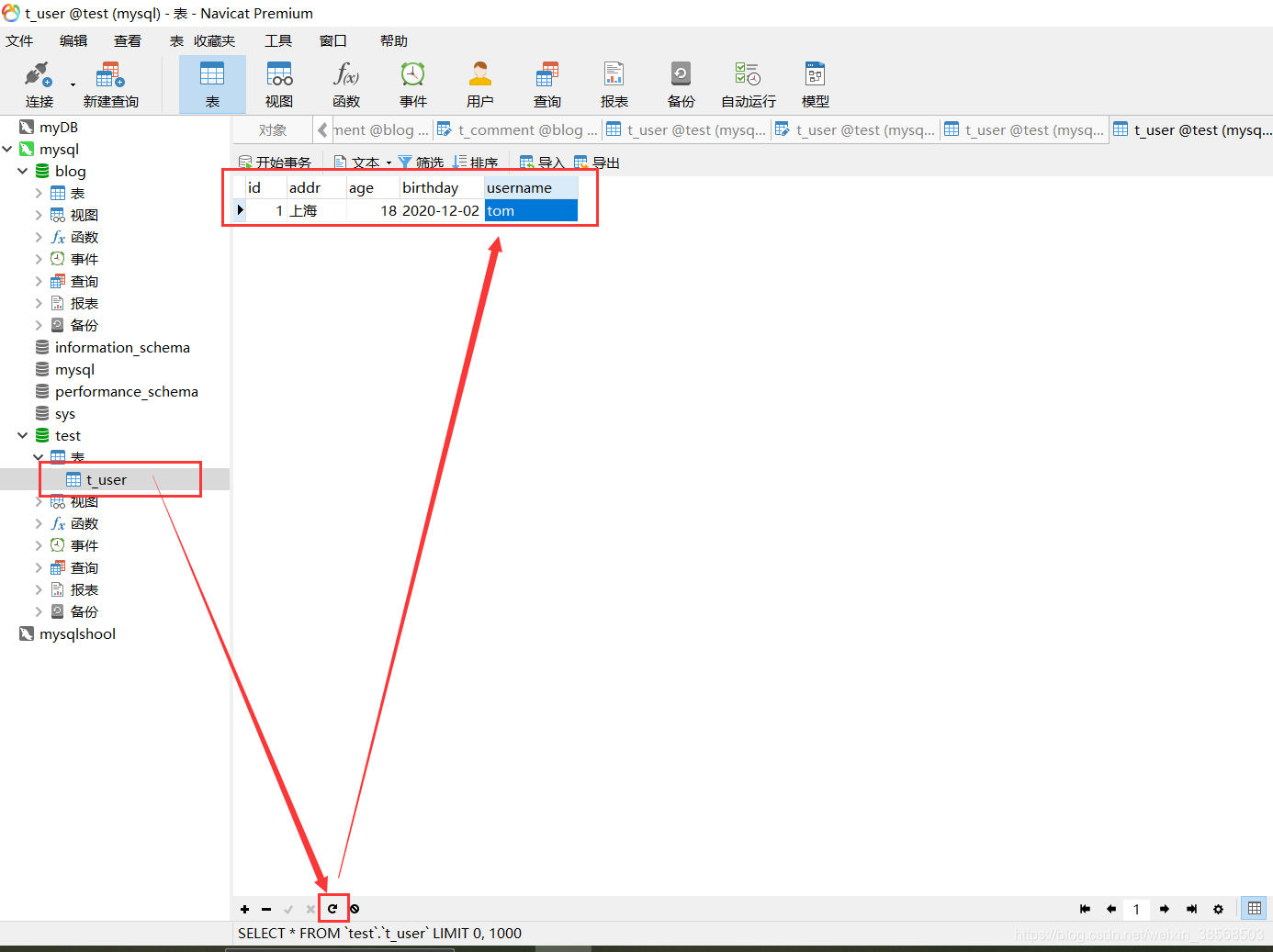
Task: Open the 新建查询 new query tool
Action: [x=110, y=84]
